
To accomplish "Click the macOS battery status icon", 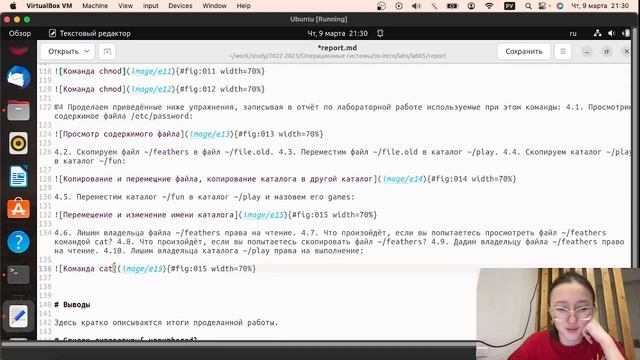I will point(452,6).
